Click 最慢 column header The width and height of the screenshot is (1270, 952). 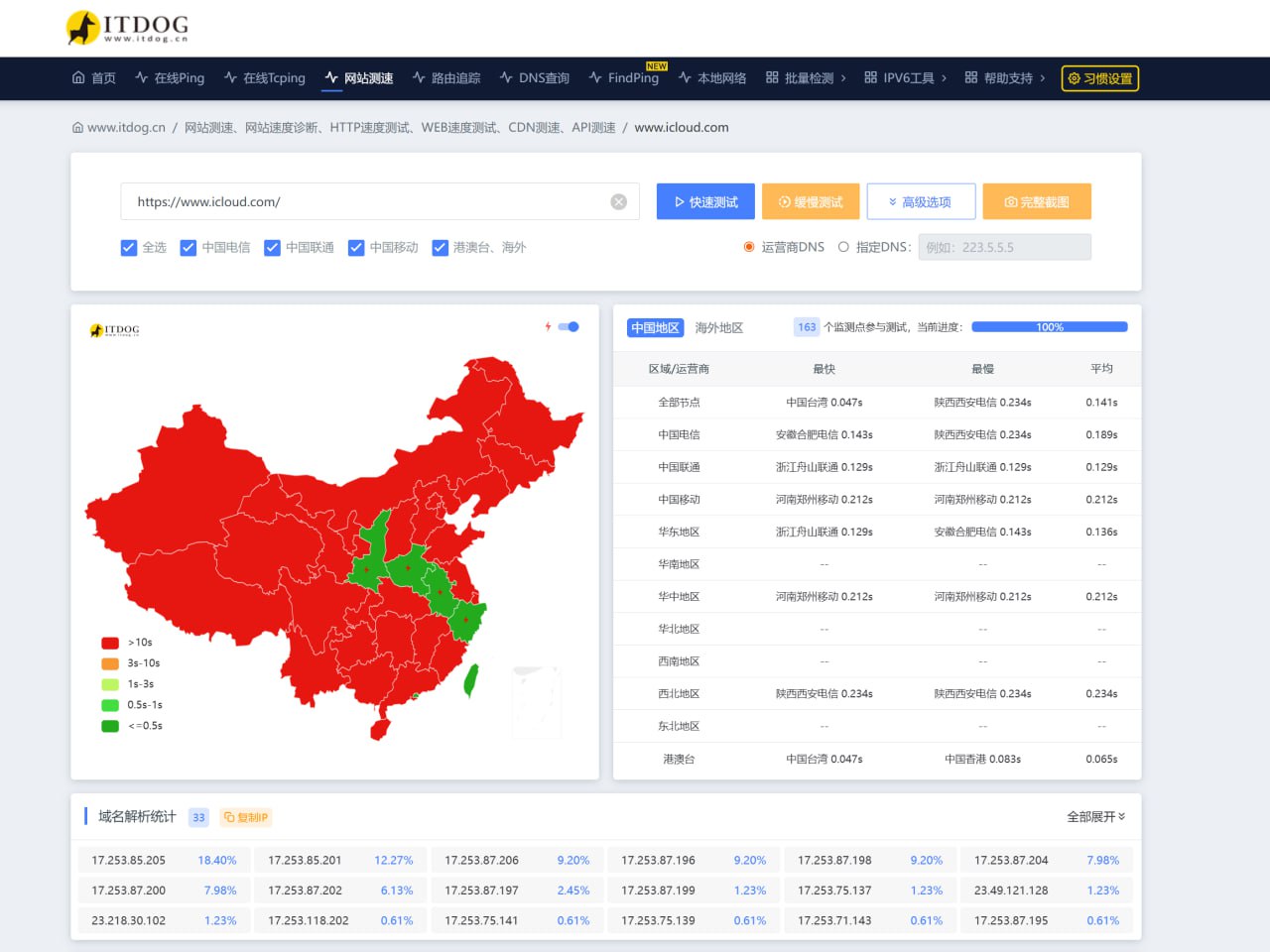982,369
